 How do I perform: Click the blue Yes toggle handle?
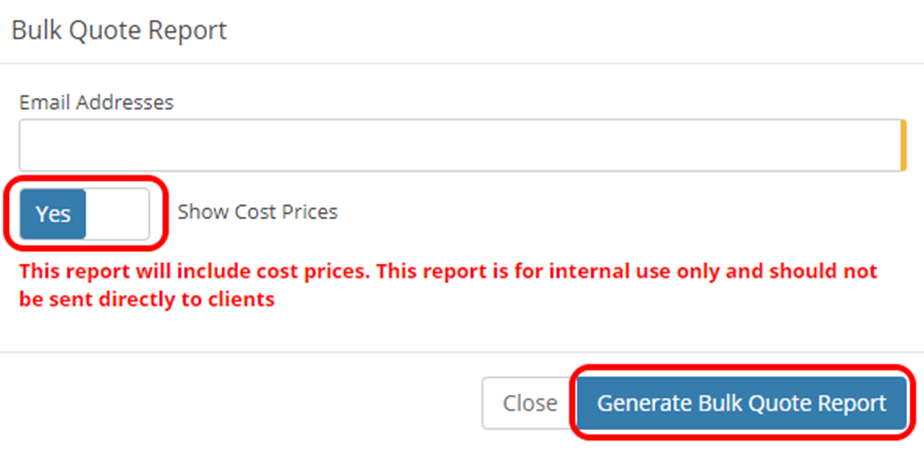(53, 213)
